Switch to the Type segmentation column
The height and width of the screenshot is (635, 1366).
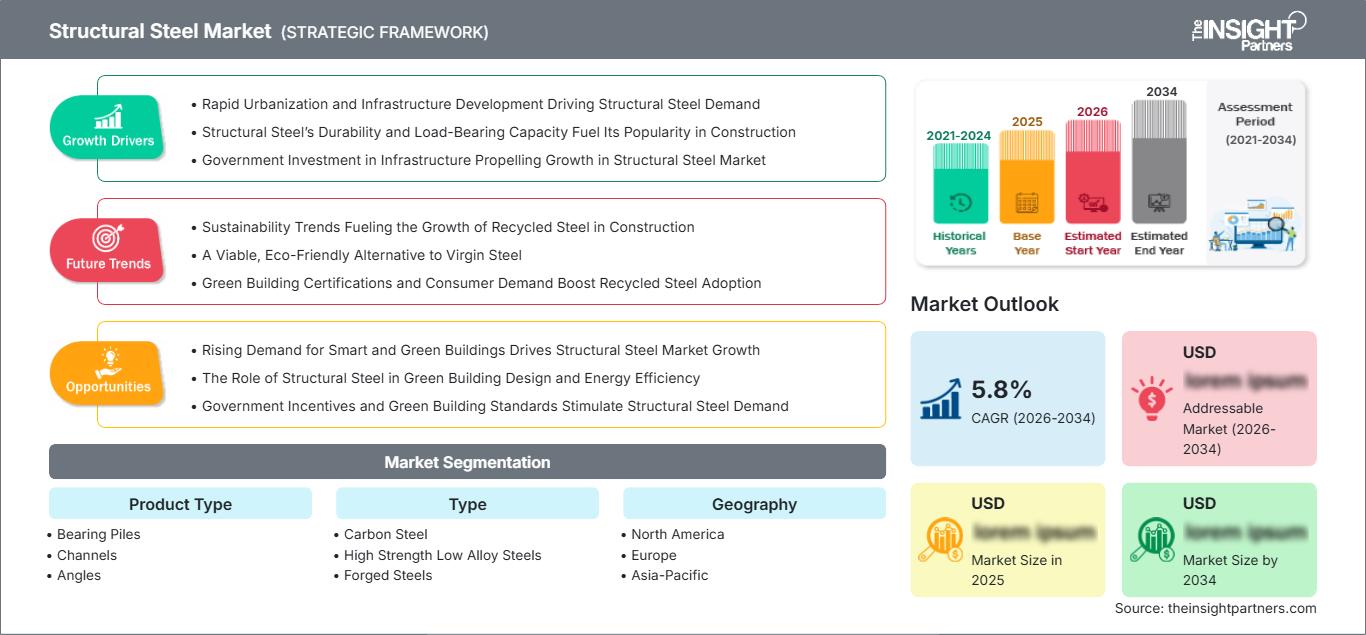pyautogui.click(x=467, y=504)
